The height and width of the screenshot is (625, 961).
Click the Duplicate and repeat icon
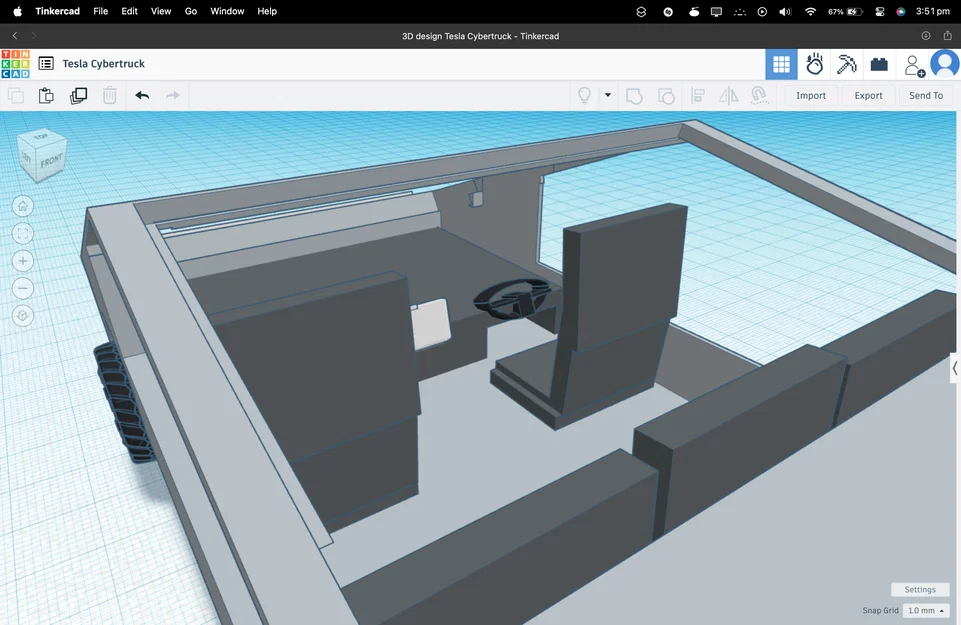tap(78, 96)
